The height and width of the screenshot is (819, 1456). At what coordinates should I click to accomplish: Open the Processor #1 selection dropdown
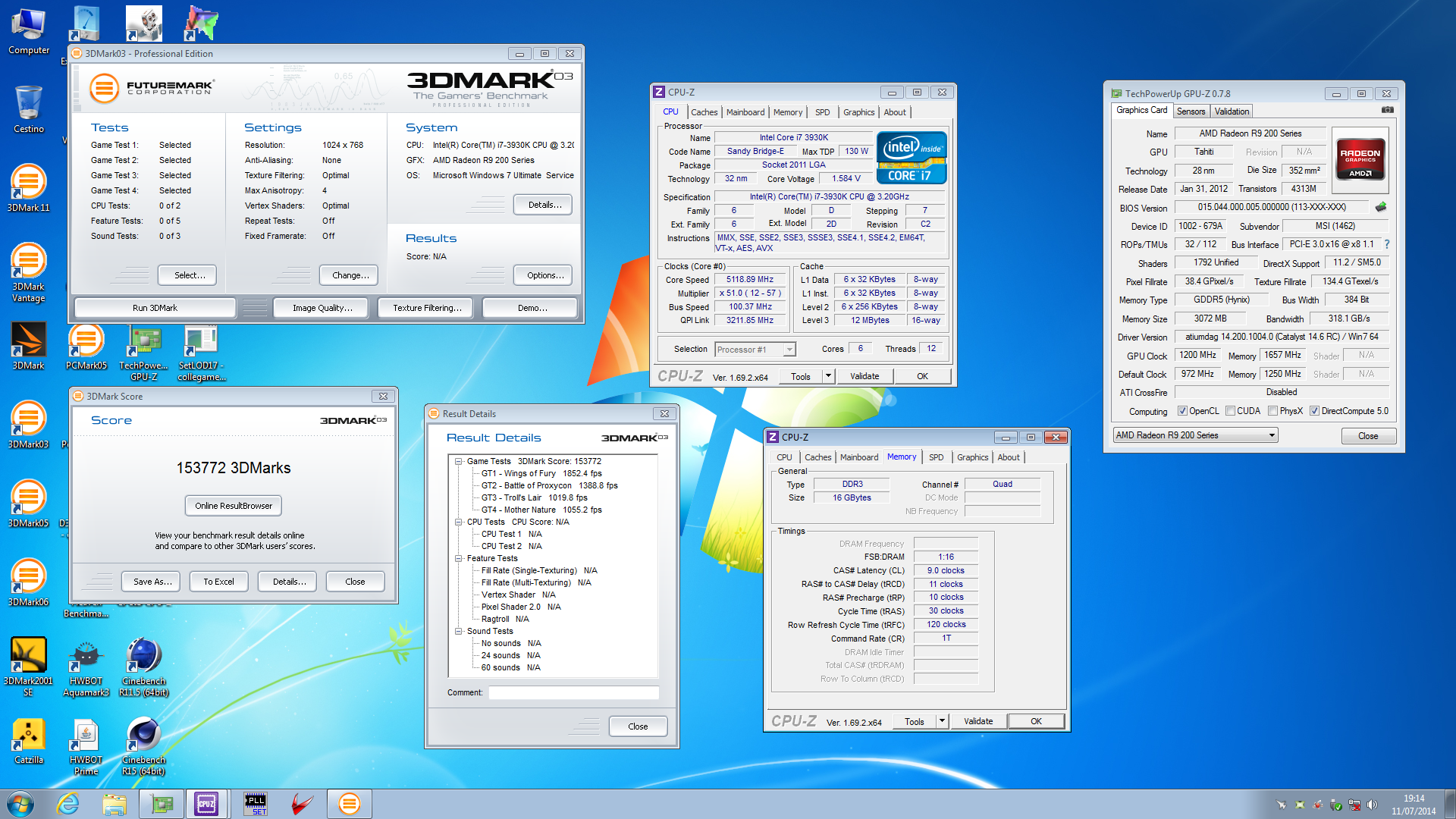755,350
